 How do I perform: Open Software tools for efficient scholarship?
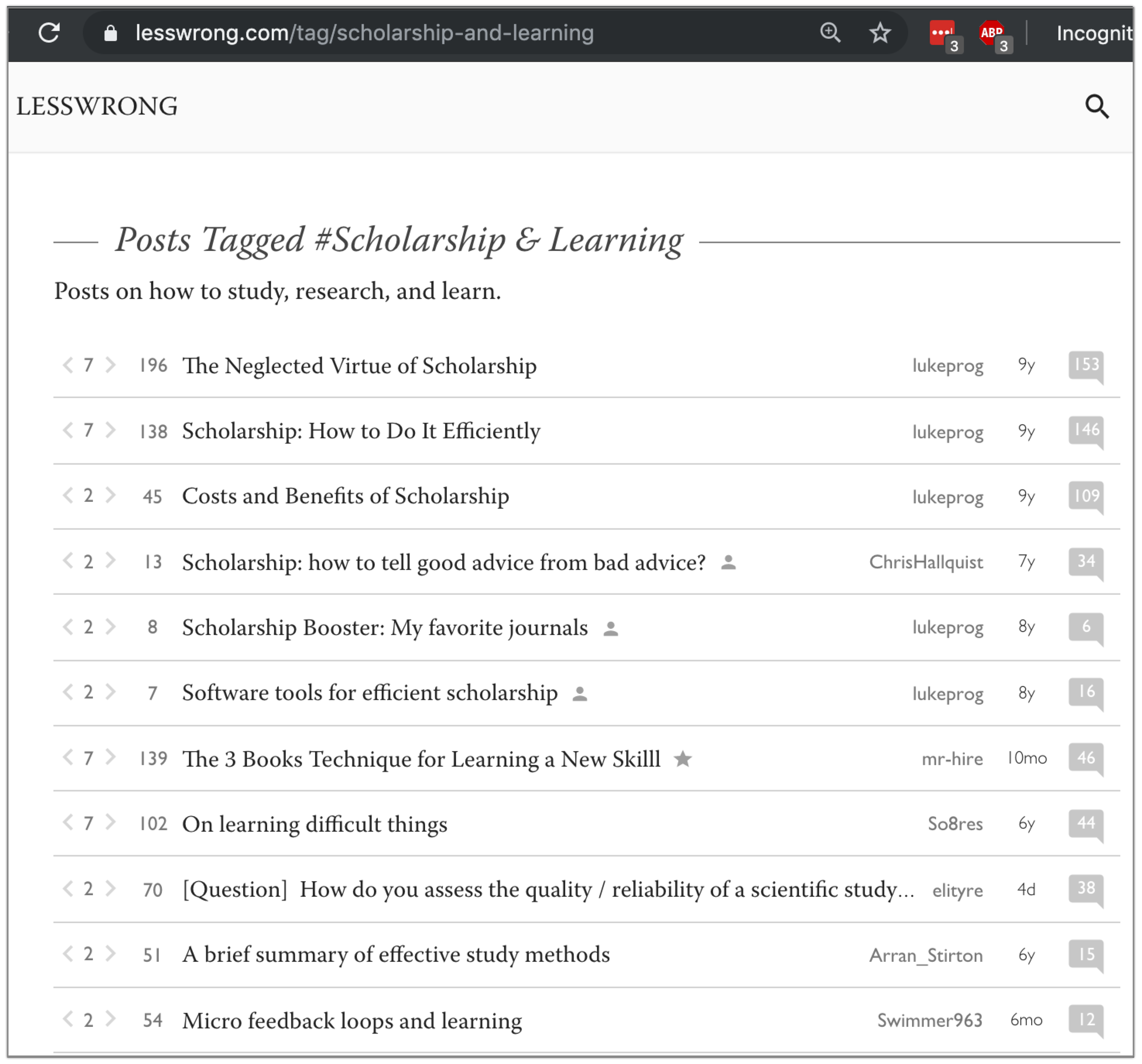point(370,693)
